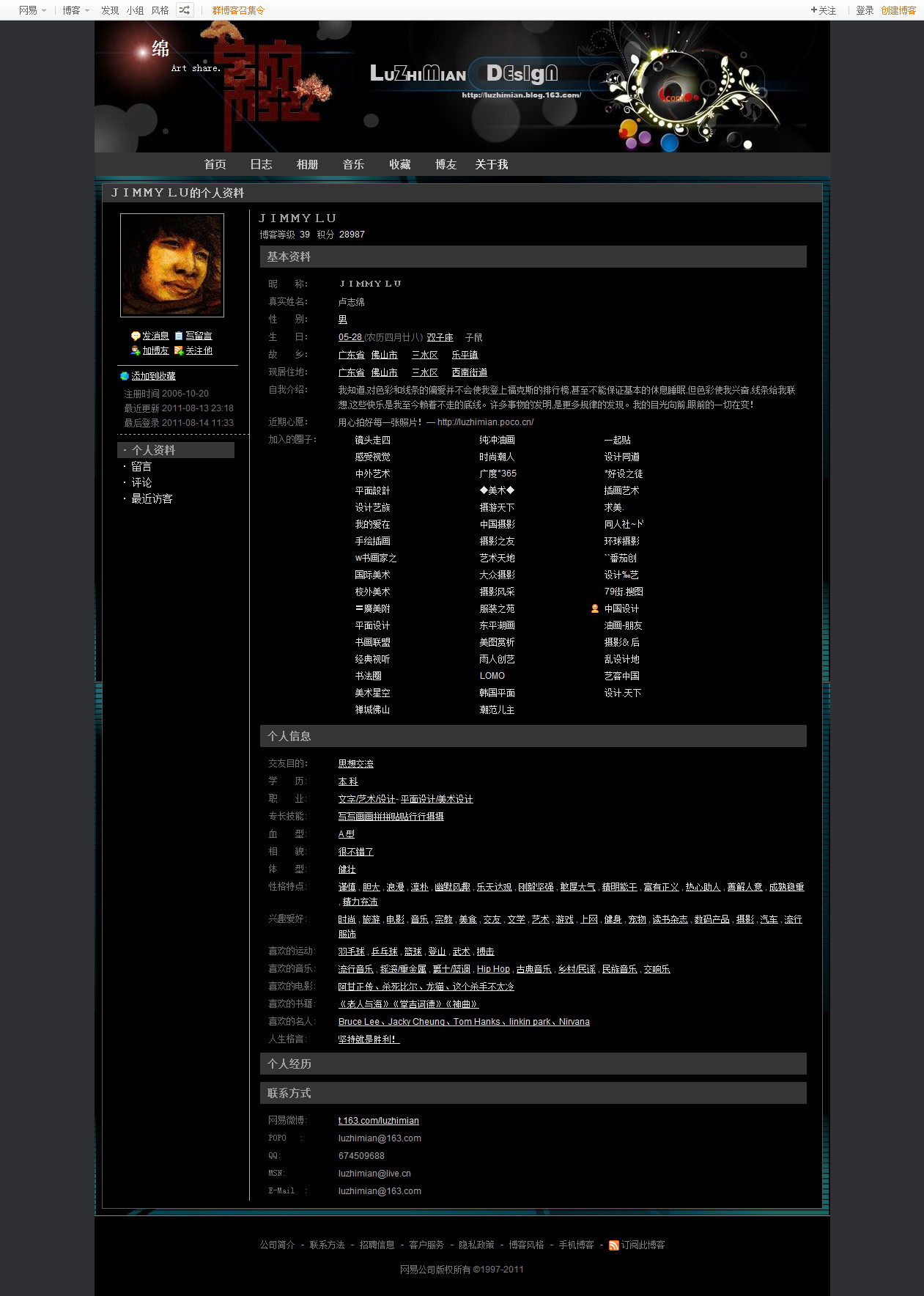Click the orange user icon beside 中国设计
This screenshot has width=924, height=1296.
(x=595, y=608)
